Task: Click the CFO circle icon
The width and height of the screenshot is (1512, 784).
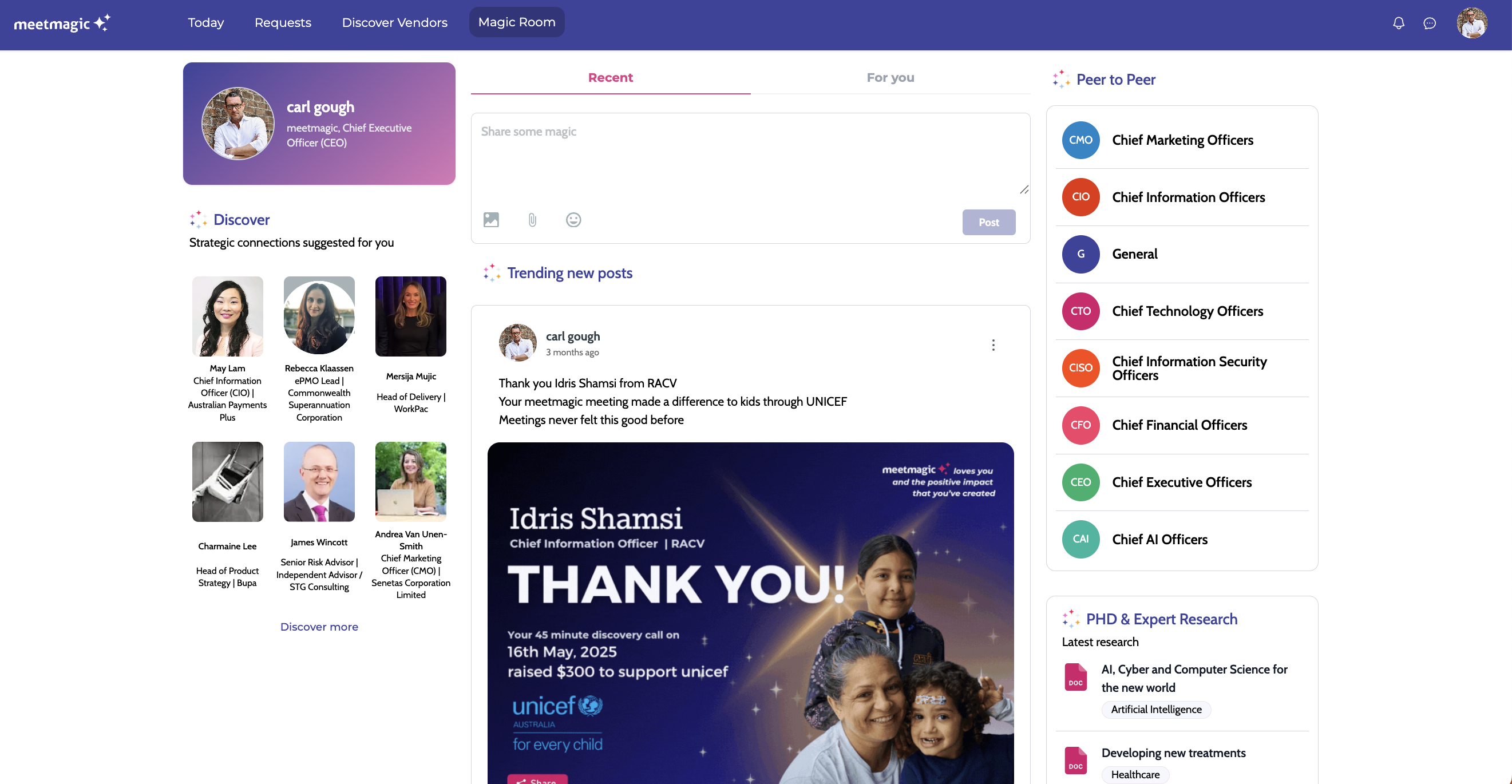Action: (1080, 425)
